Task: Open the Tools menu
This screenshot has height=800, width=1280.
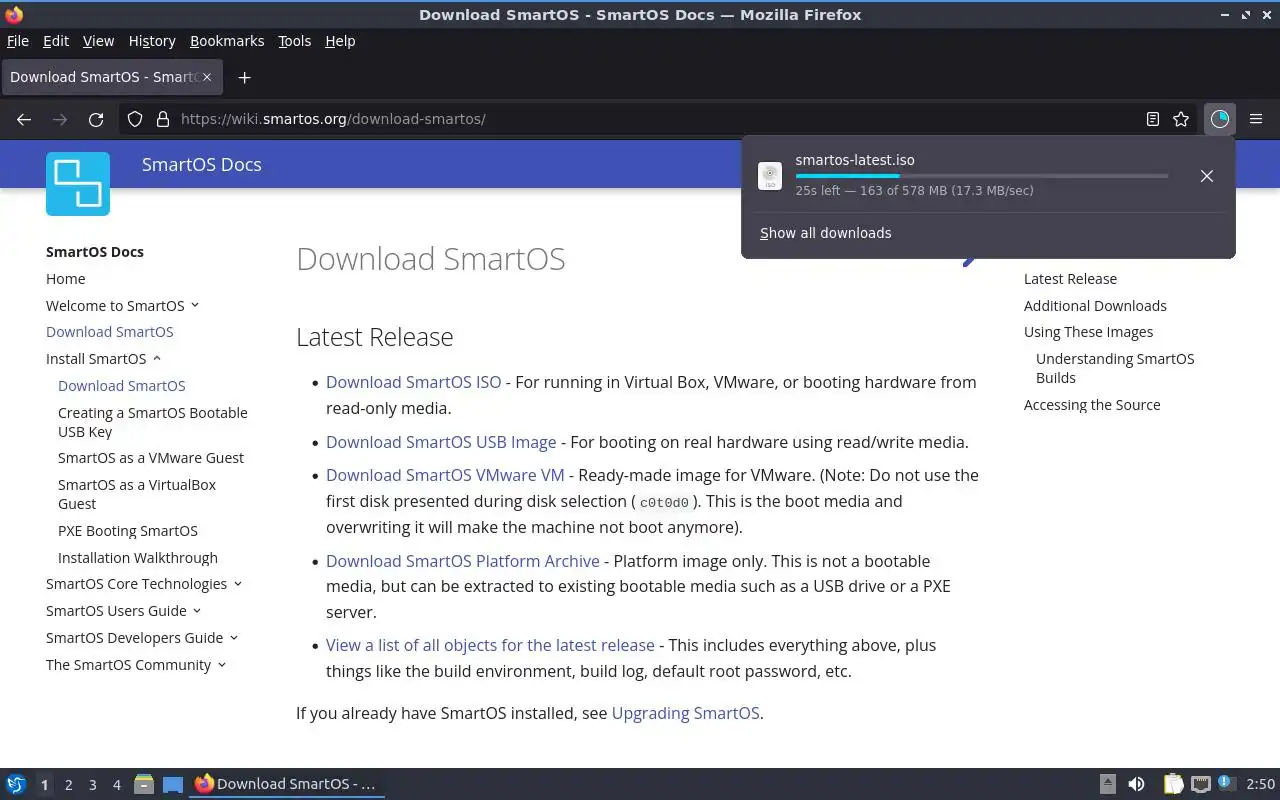Action: coord(294,41)
